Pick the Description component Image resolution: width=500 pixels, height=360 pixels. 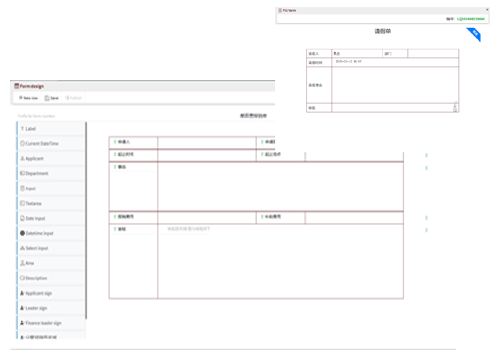tap(51, 278)
